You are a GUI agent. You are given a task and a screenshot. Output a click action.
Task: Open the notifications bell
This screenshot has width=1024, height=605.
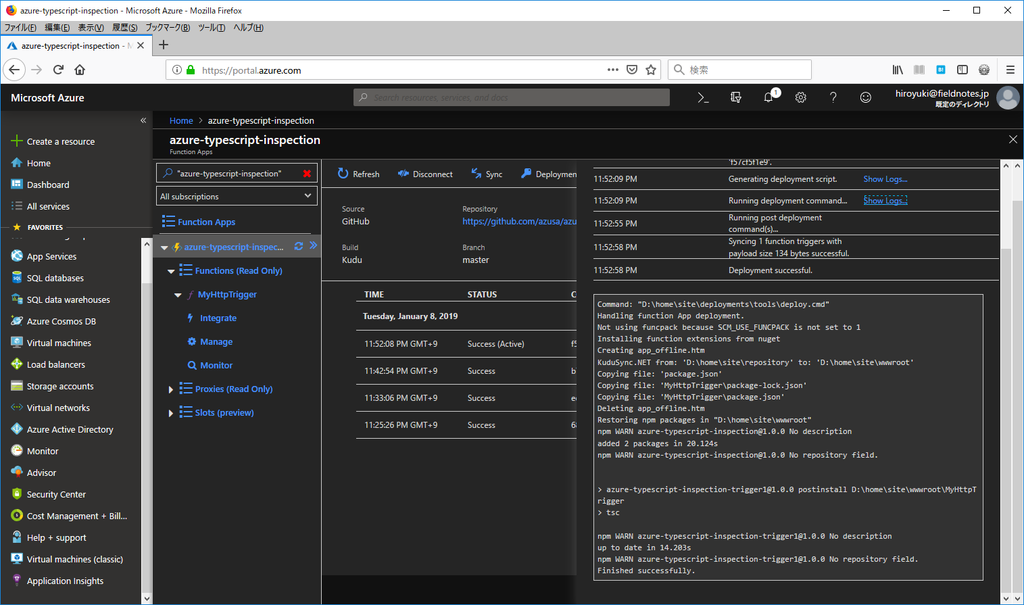coord(769,97)
